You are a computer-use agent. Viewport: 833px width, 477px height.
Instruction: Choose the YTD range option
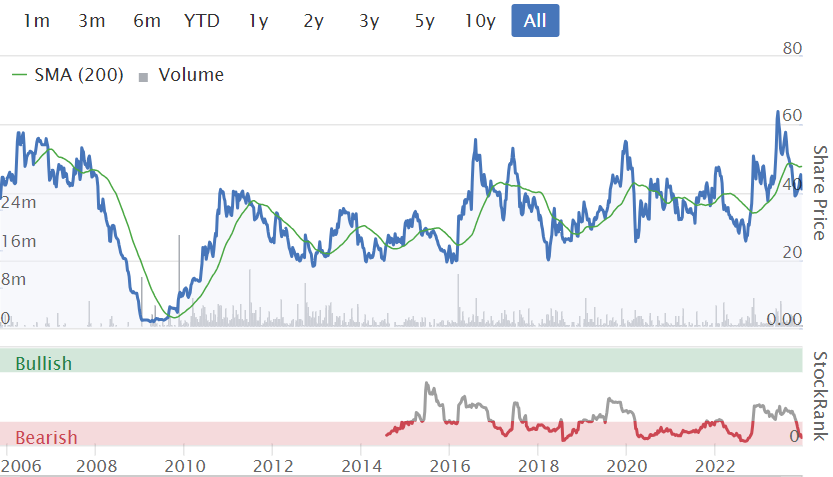click(x=202, y=21)
